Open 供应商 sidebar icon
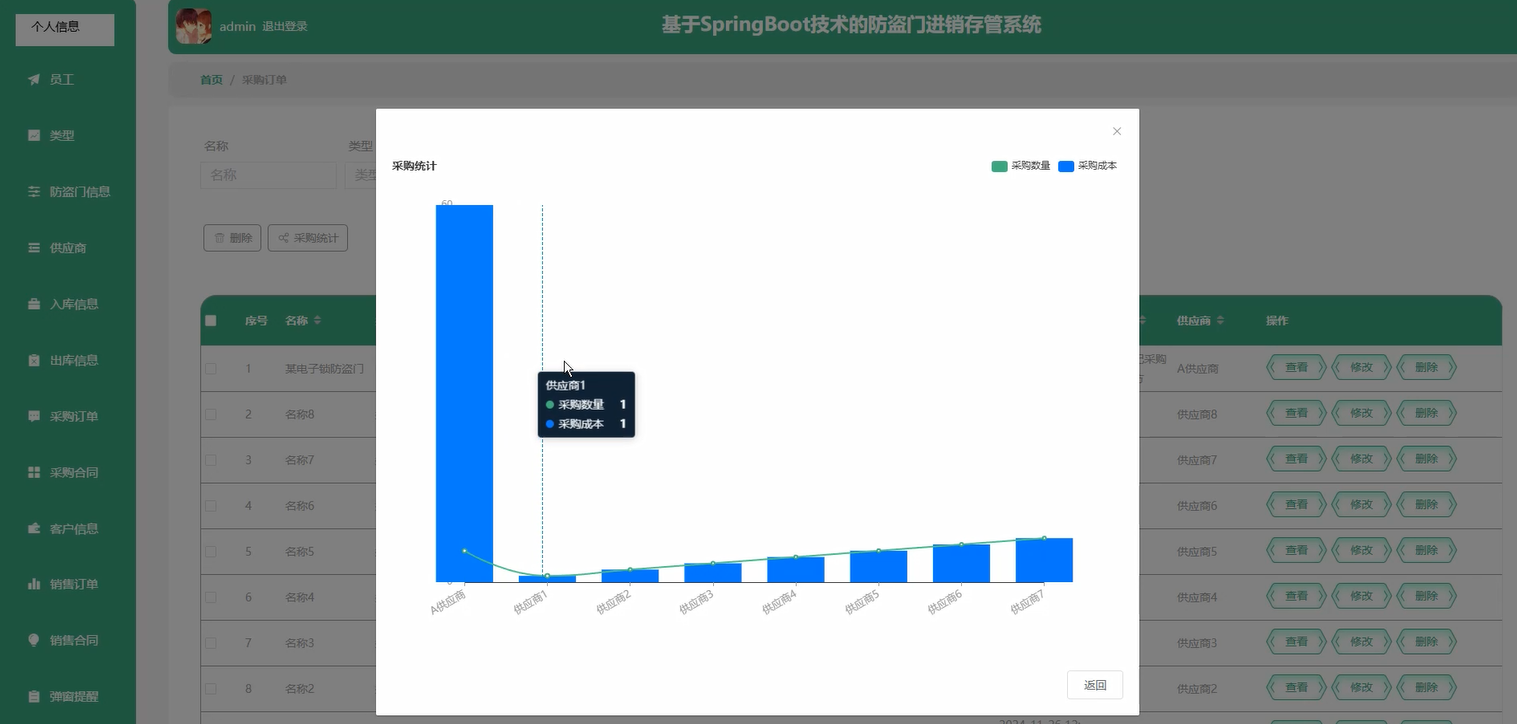Image resolution: width=1517 pixels, height=724 pixels. [34, 247]
